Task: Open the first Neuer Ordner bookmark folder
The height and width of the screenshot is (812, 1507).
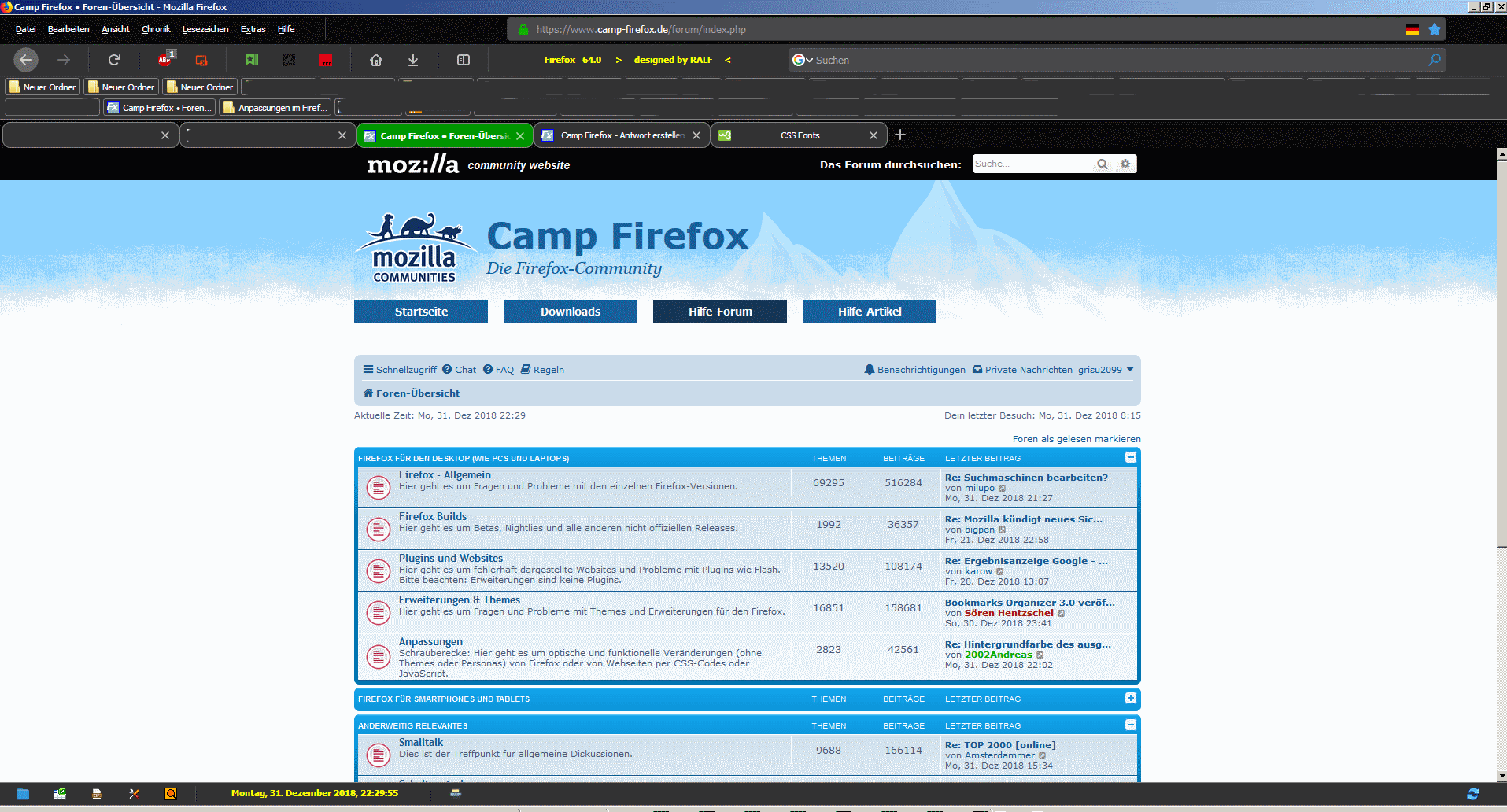Action: [x=43, y=87]
